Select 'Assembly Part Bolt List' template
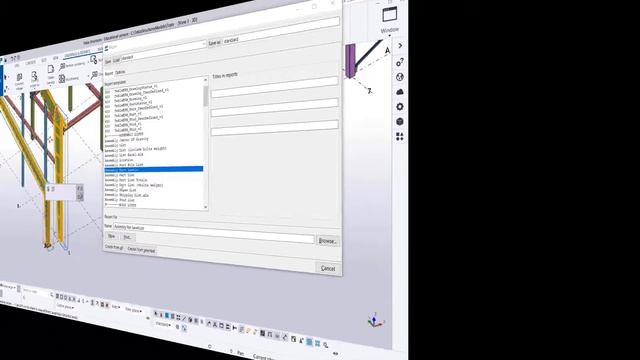Viewport: 640px width, 360px height. click(124, 164)
